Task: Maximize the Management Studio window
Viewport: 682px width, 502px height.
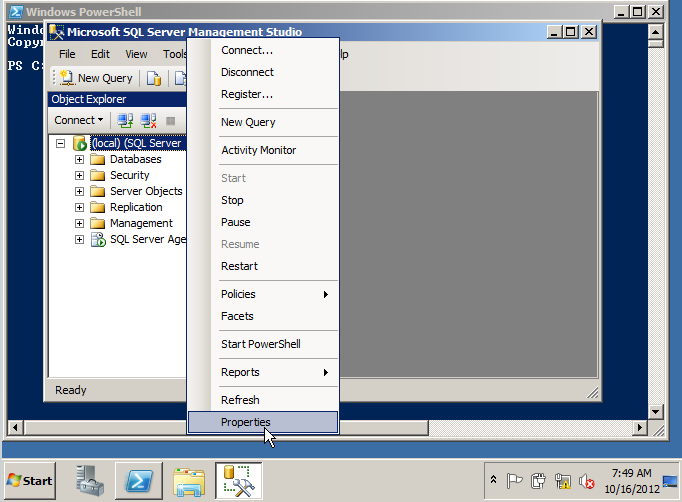Action: coord(571,32)
